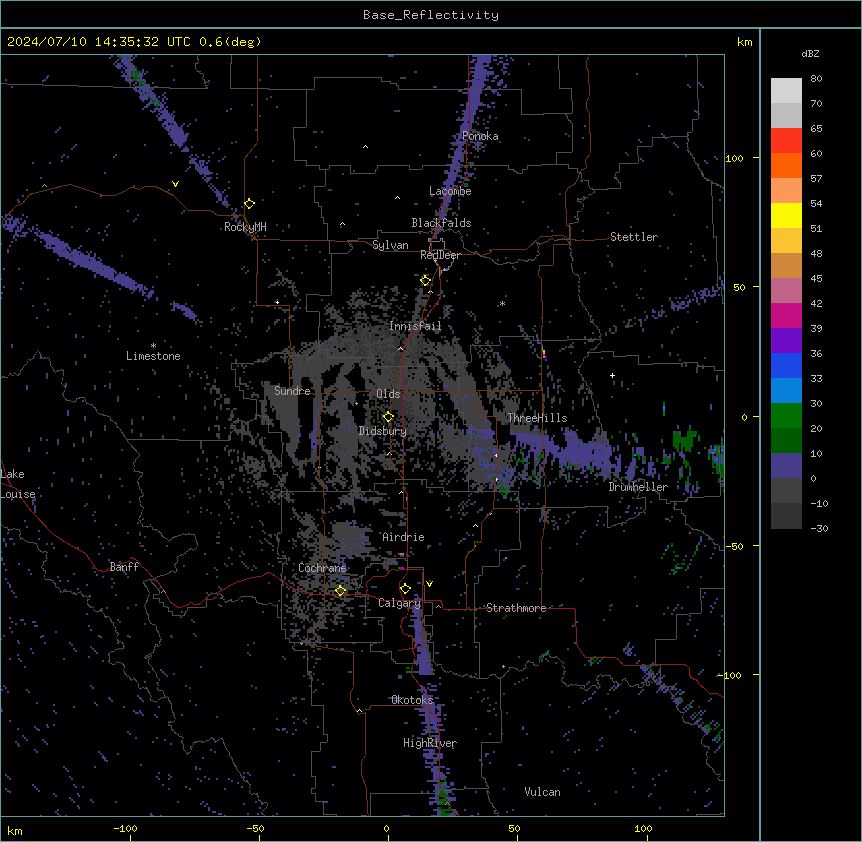
Task: Click the -30 value in dBZ legend
Action: click(819, 528)
